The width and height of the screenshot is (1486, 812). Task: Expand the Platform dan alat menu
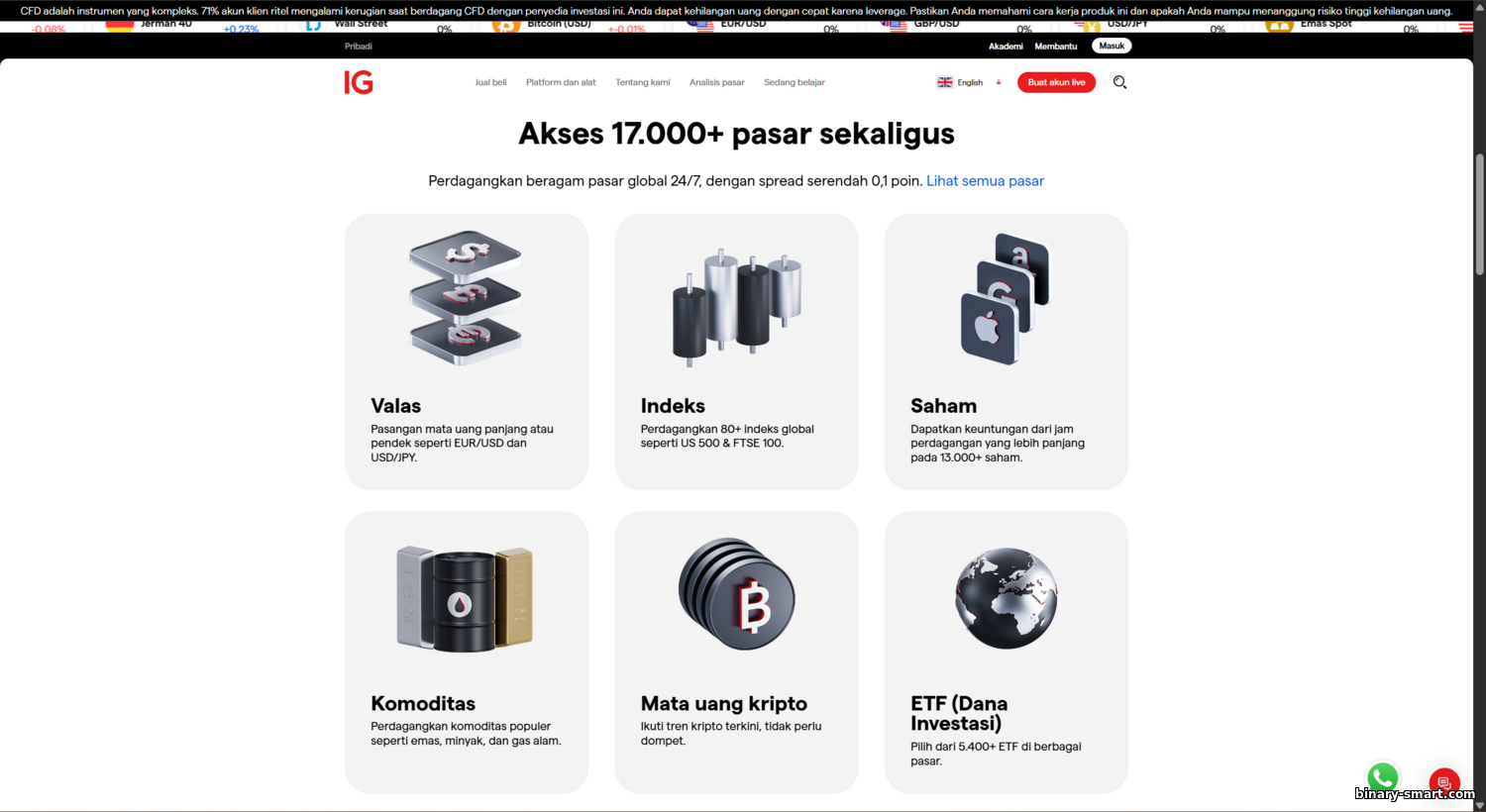click(x=561, y=82)
